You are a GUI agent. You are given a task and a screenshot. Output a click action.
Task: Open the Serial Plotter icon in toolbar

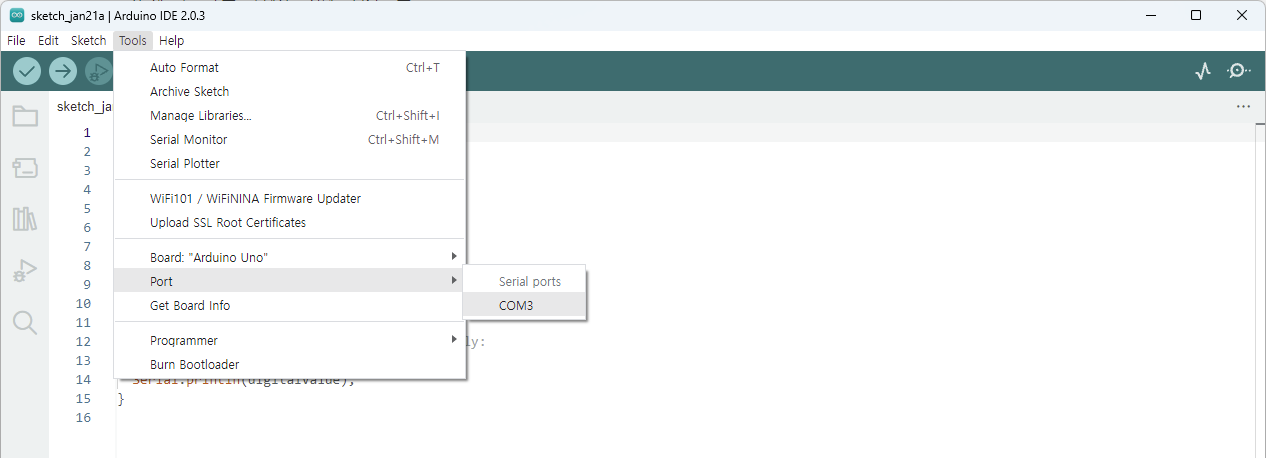coord(1204,71)
